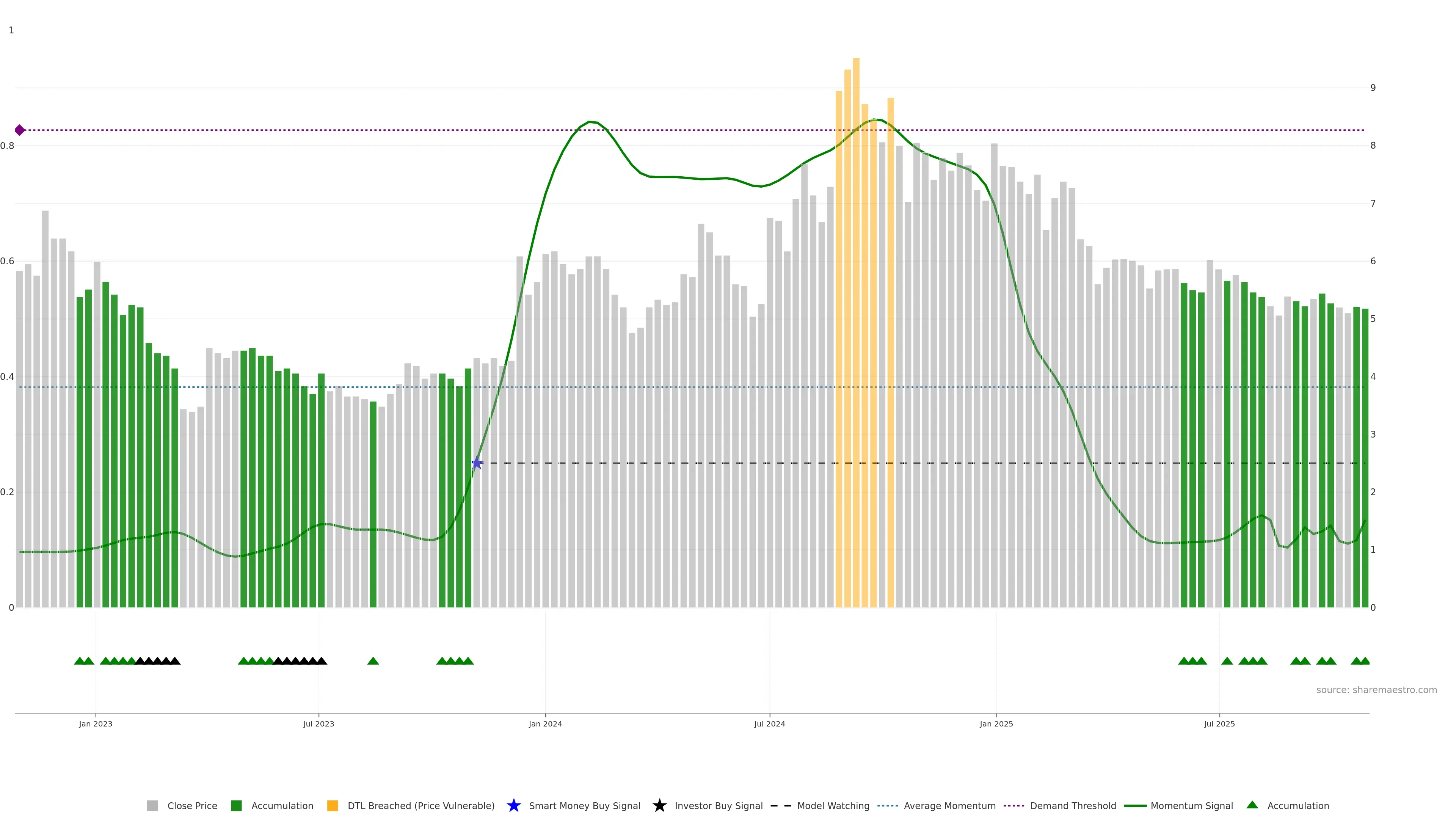The width and height of the screenshot is (1456, 819).
Task: Click the orange DTL Breached color swatch
Action: [333, 805]
